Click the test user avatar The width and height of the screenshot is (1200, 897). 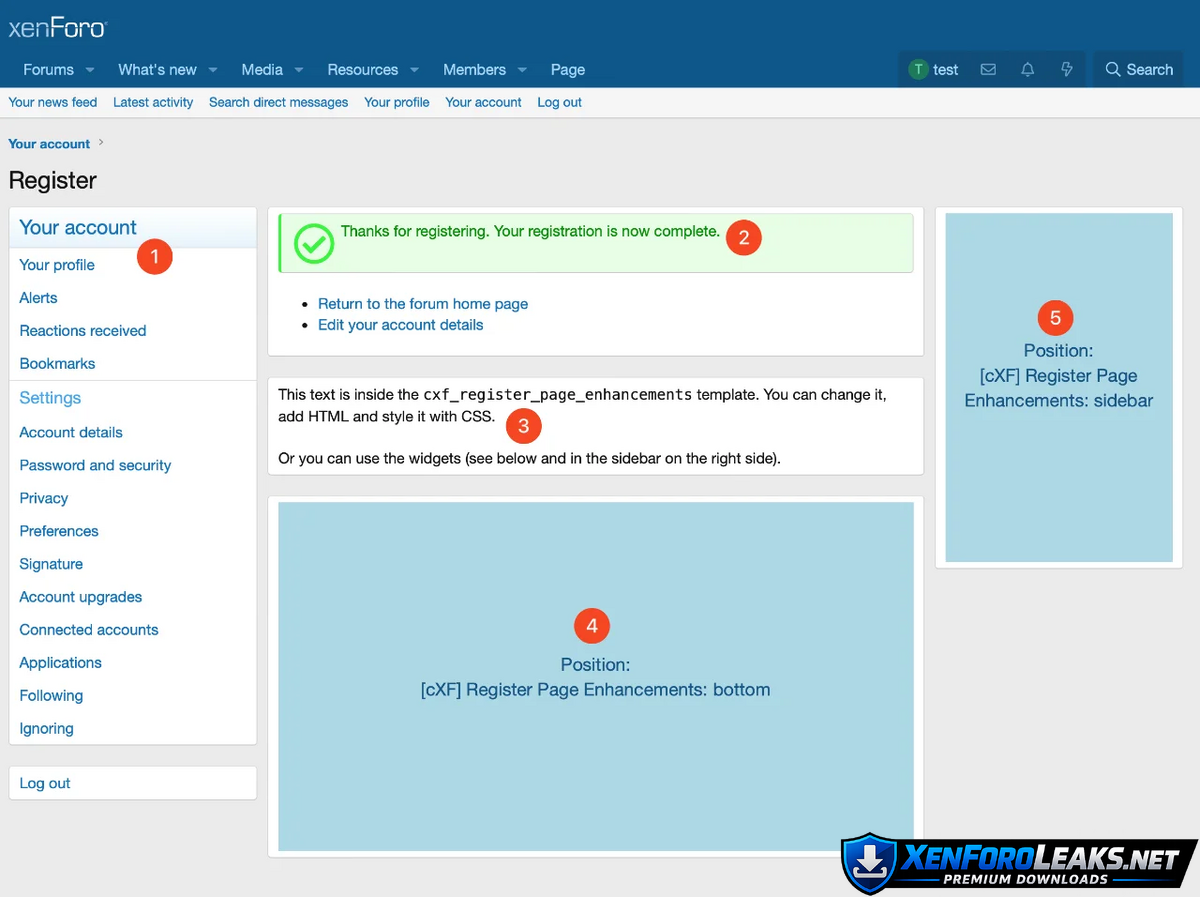918,70
